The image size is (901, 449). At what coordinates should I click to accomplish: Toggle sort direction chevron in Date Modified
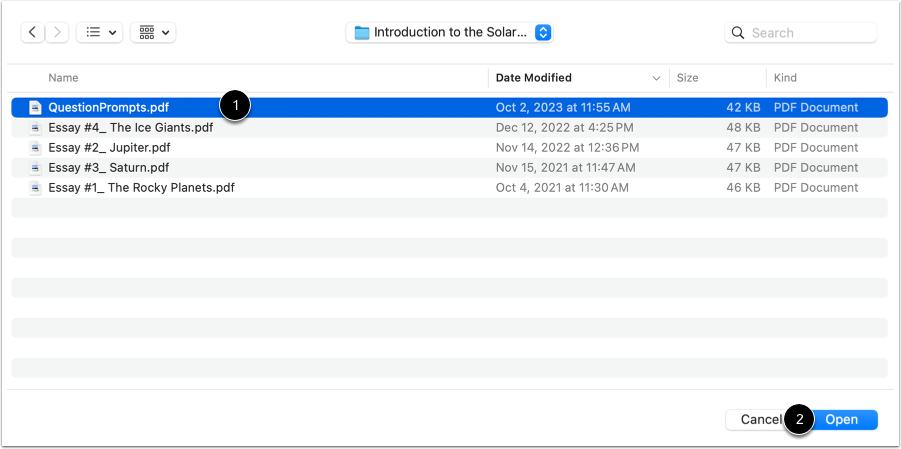point(656,78)
